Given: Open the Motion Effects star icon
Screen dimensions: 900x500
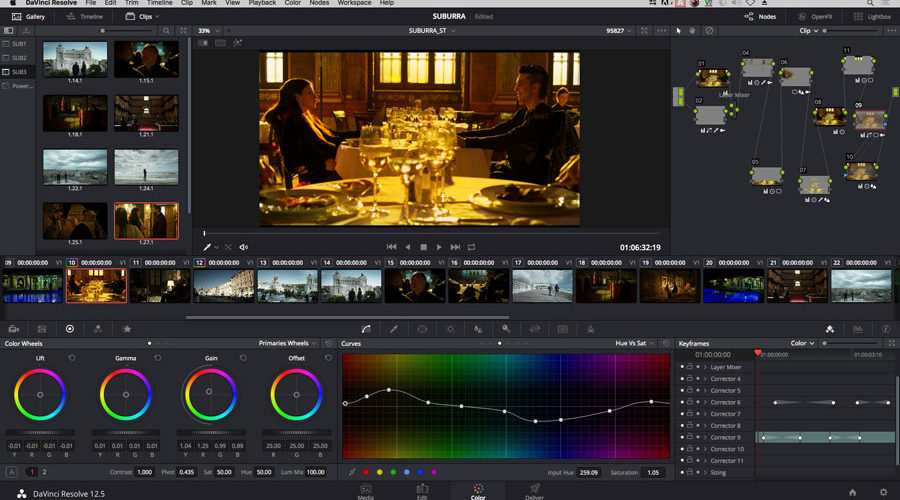Looking at the screenshot, I should tap(127, 329).
